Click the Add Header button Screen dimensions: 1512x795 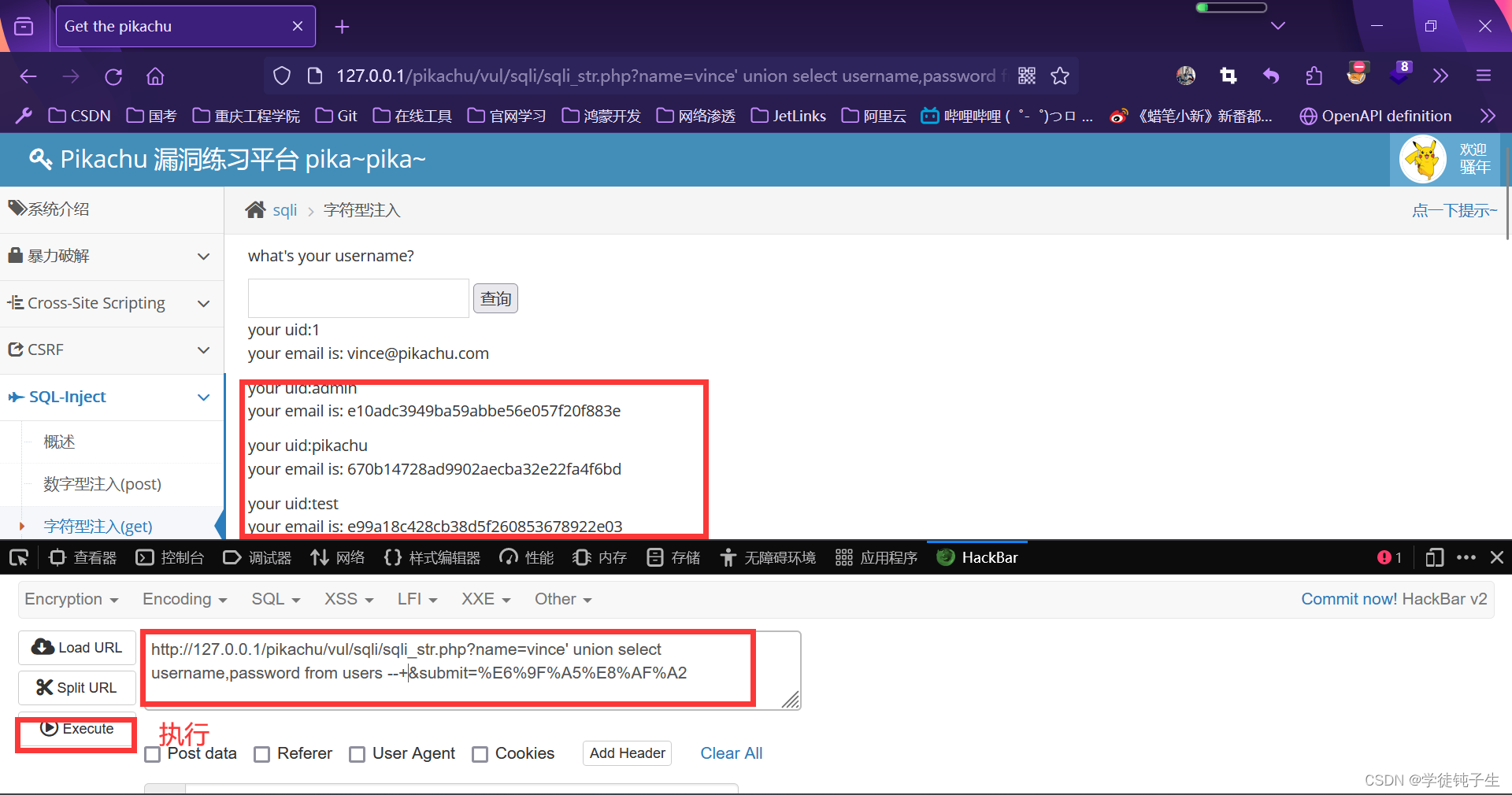coord(627,753)
